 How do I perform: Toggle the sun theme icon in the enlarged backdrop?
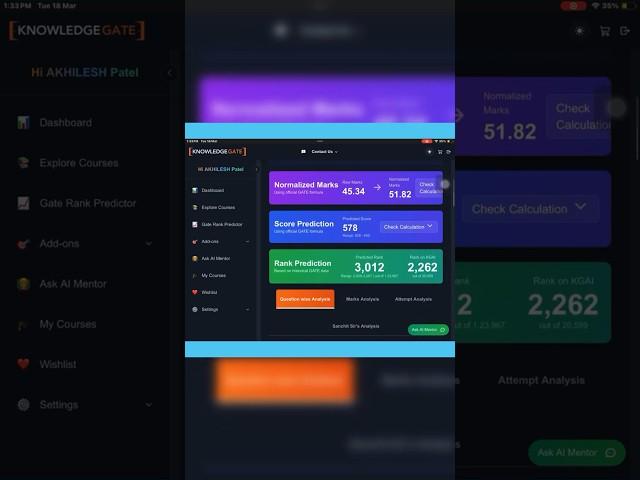click(x=580, y=31)
